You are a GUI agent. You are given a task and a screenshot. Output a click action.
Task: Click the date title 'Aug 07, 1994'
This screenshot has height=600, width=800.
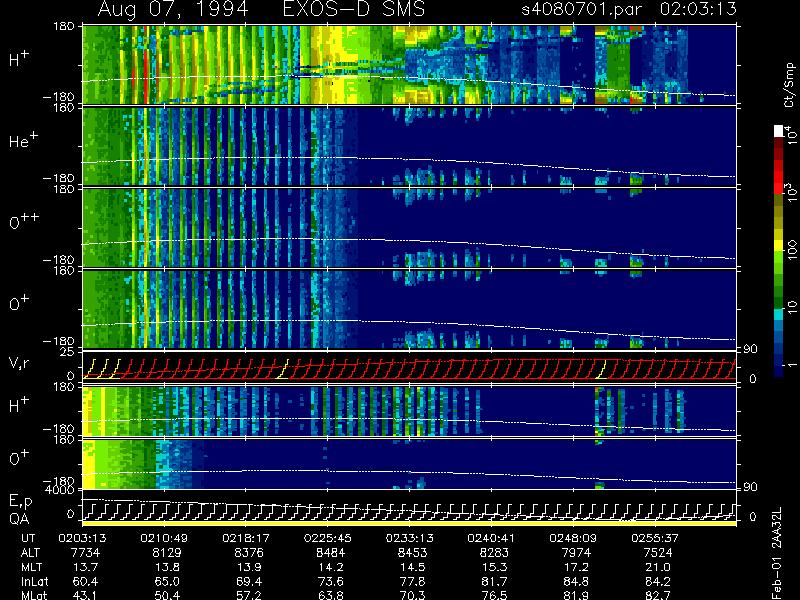173,9
